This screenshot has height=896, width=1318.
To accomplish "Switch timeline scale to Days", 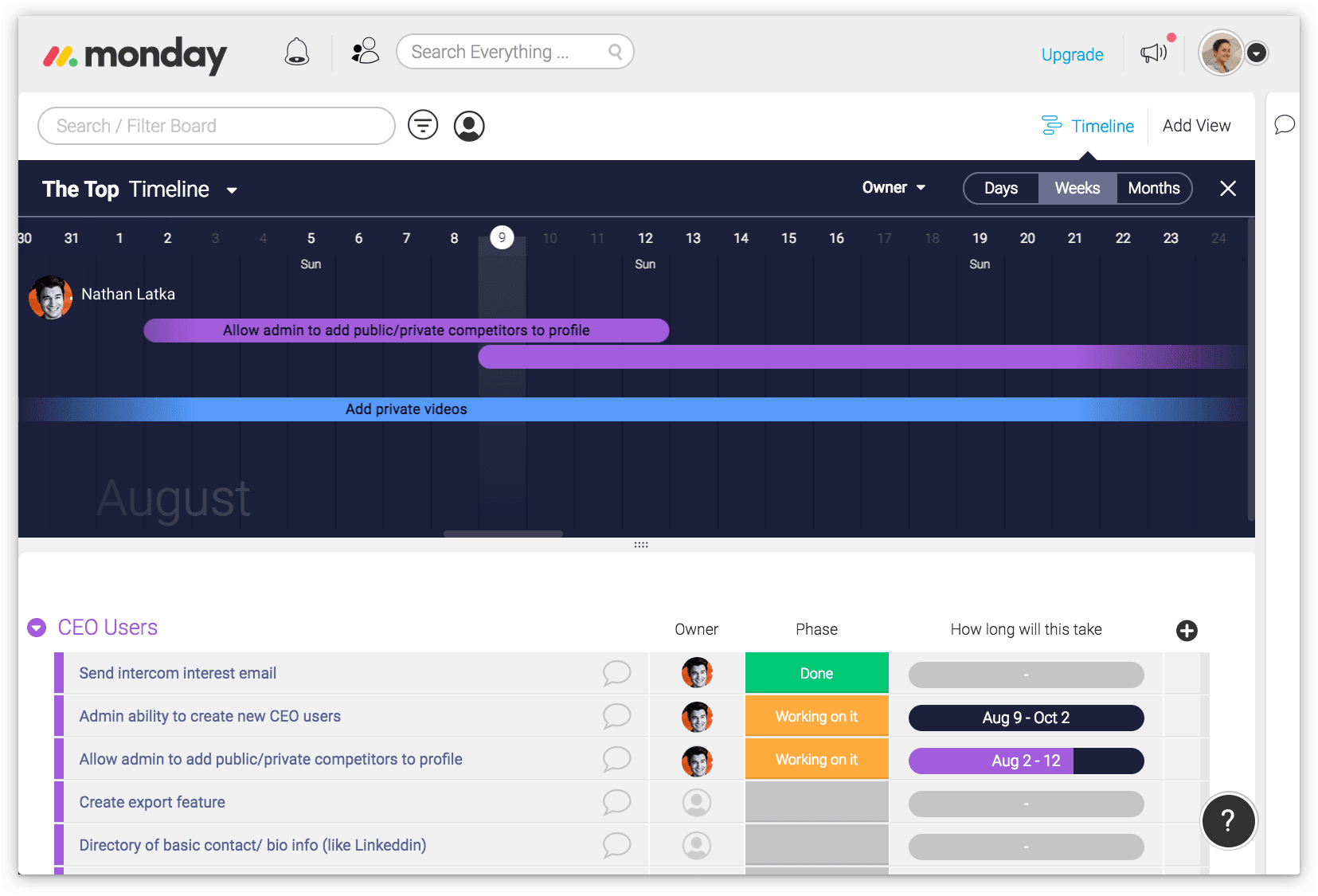I will [x=1001, y=188].
